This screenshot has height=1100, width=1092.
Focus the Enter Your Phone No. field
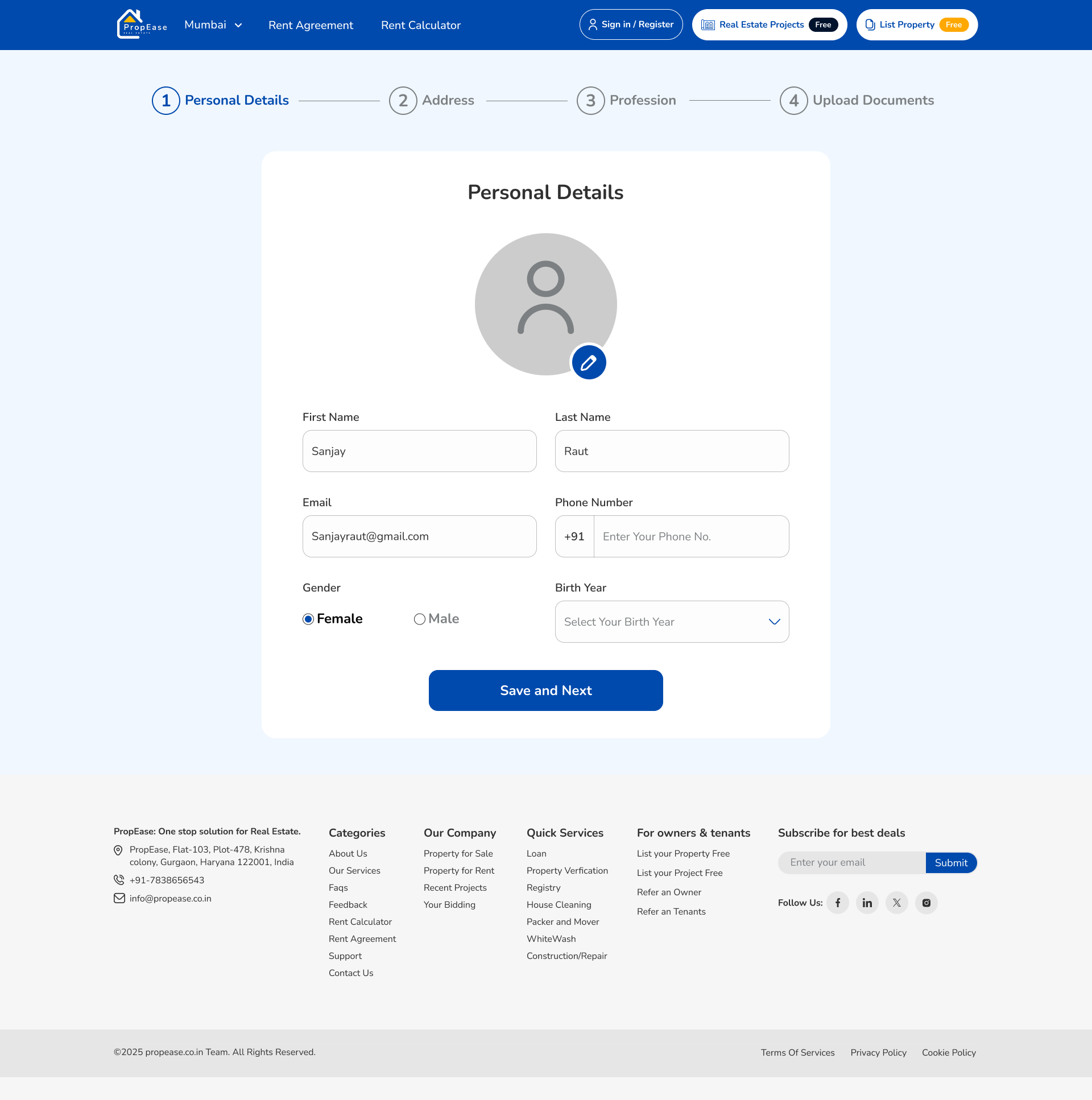[691, 536]
